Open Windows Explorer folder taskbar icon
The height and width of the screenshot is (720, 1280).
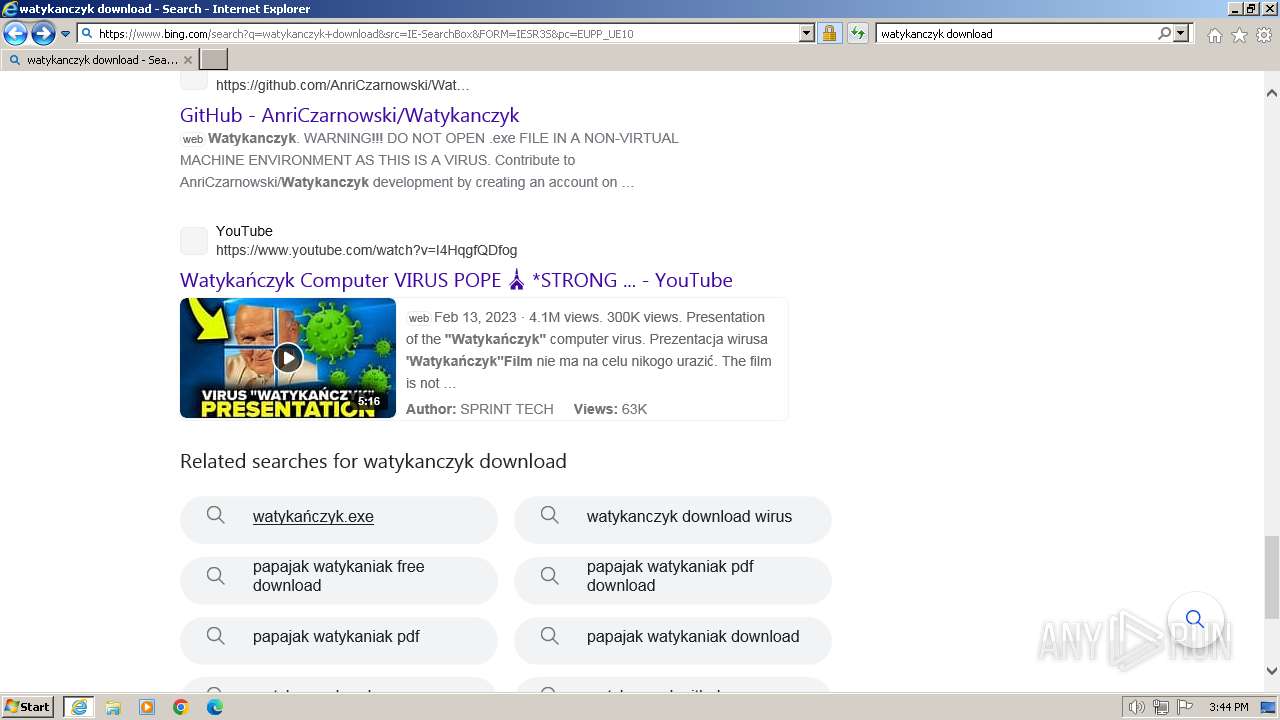point(113,707)
